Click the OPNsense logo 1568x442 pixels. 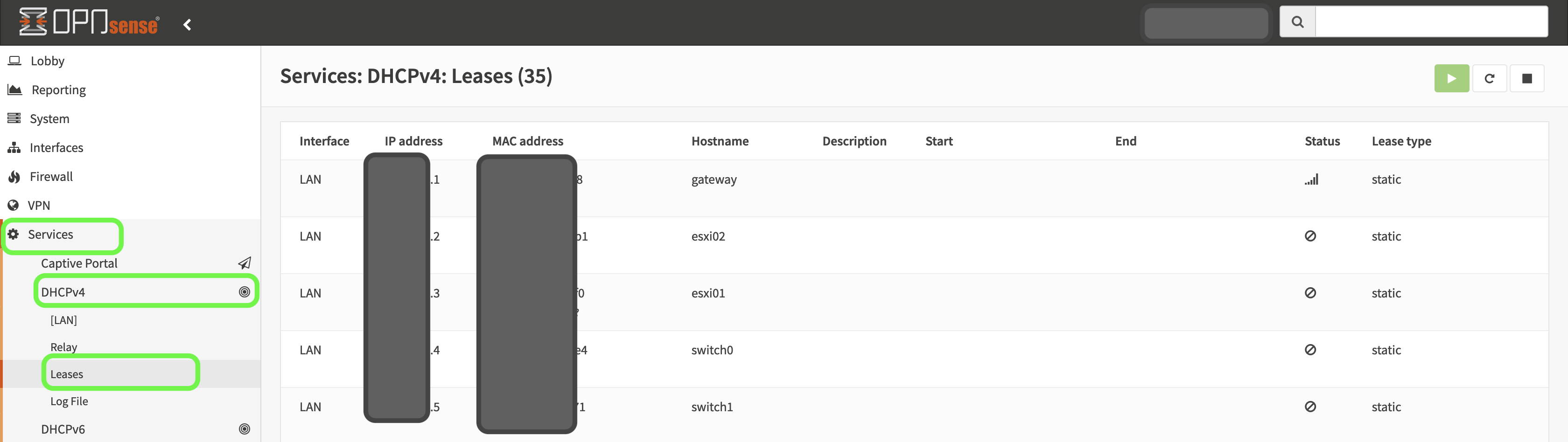(90, 22)
